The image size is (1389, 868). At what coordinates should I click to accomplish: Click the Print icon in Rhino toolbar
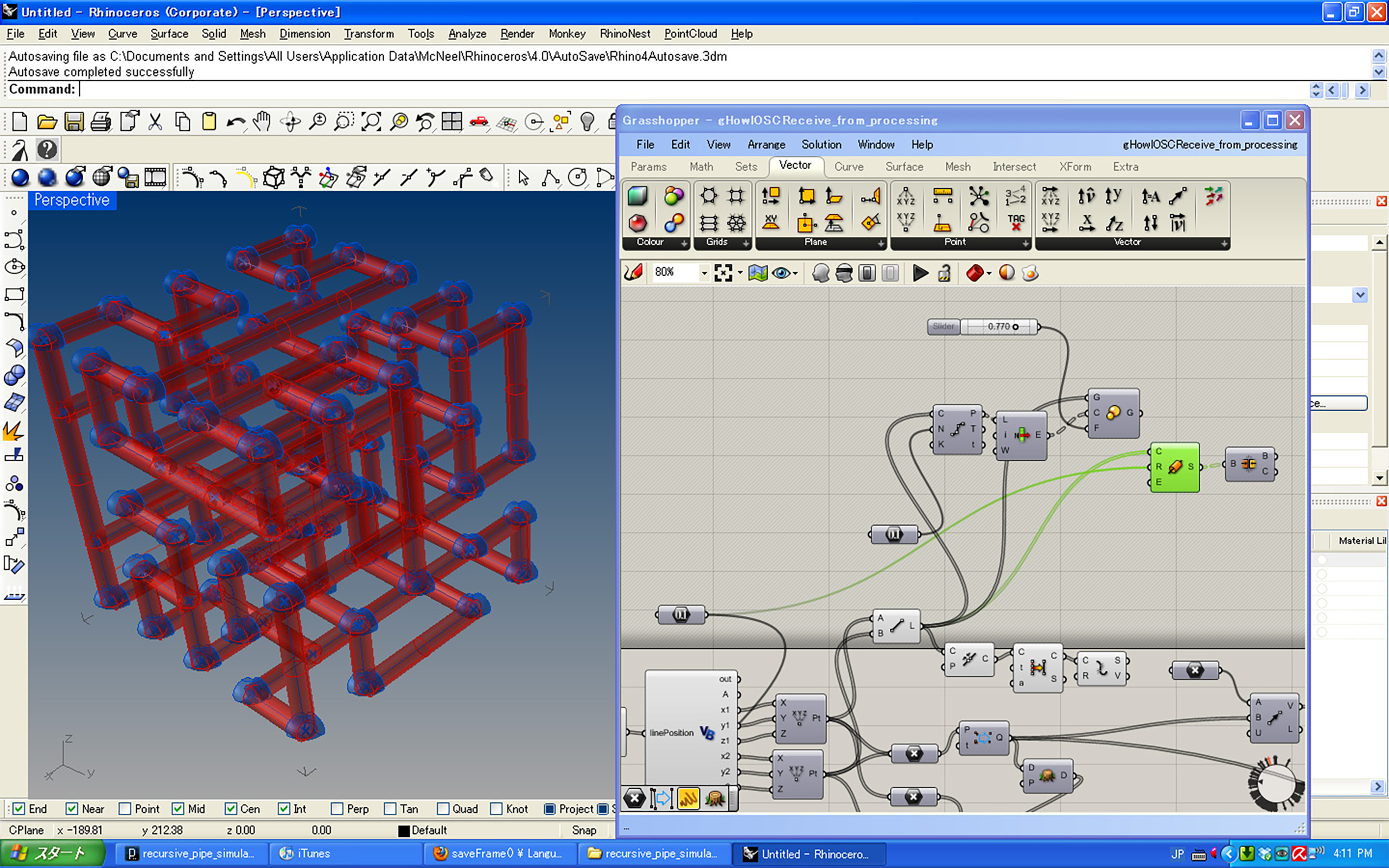pyautogui.click(x=101, y=122)
